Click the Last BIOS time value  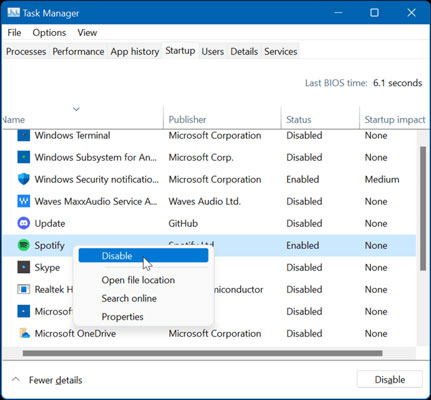398,83
